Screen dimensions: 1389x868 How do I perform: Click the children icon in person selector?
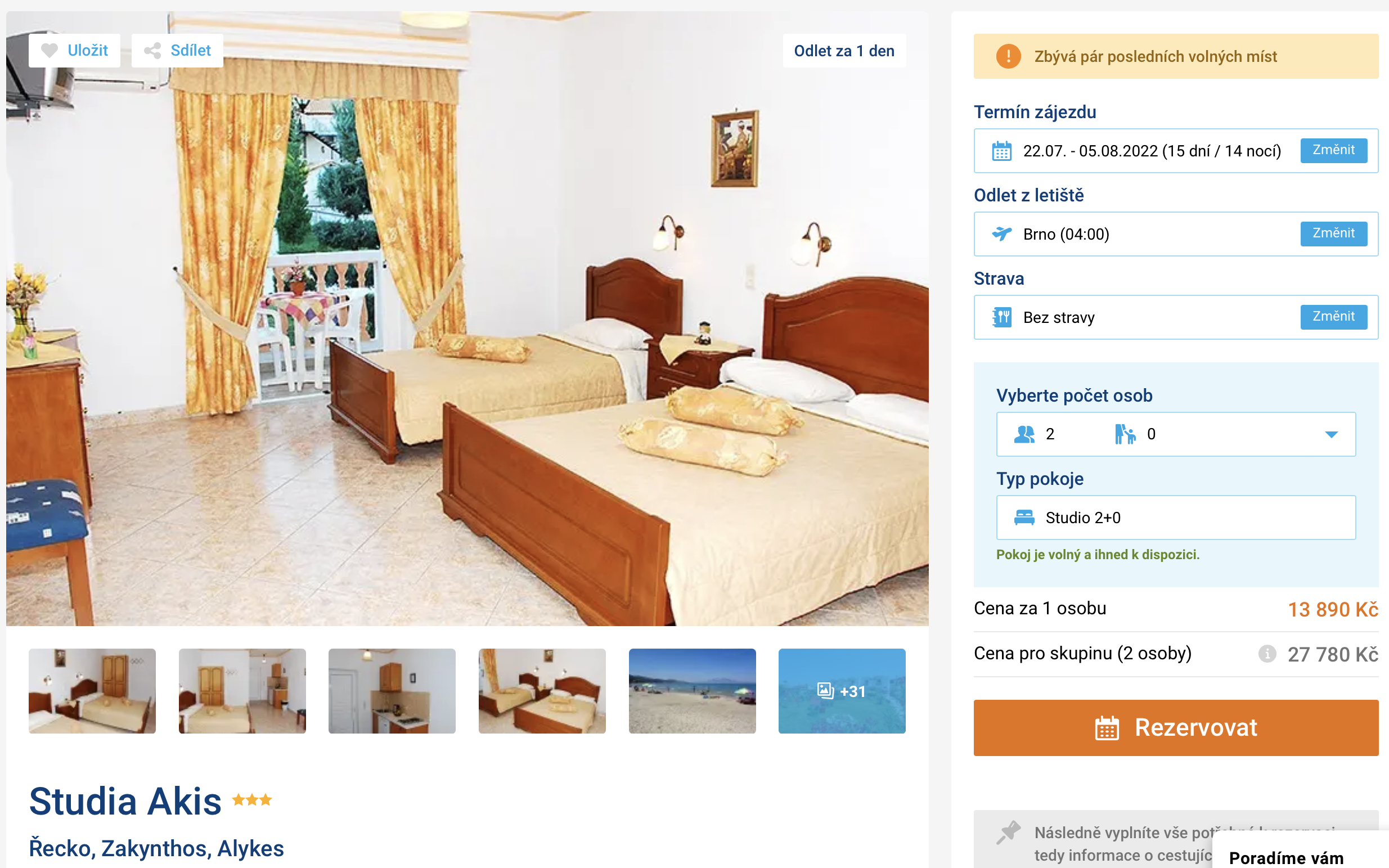pos(1125,434)
